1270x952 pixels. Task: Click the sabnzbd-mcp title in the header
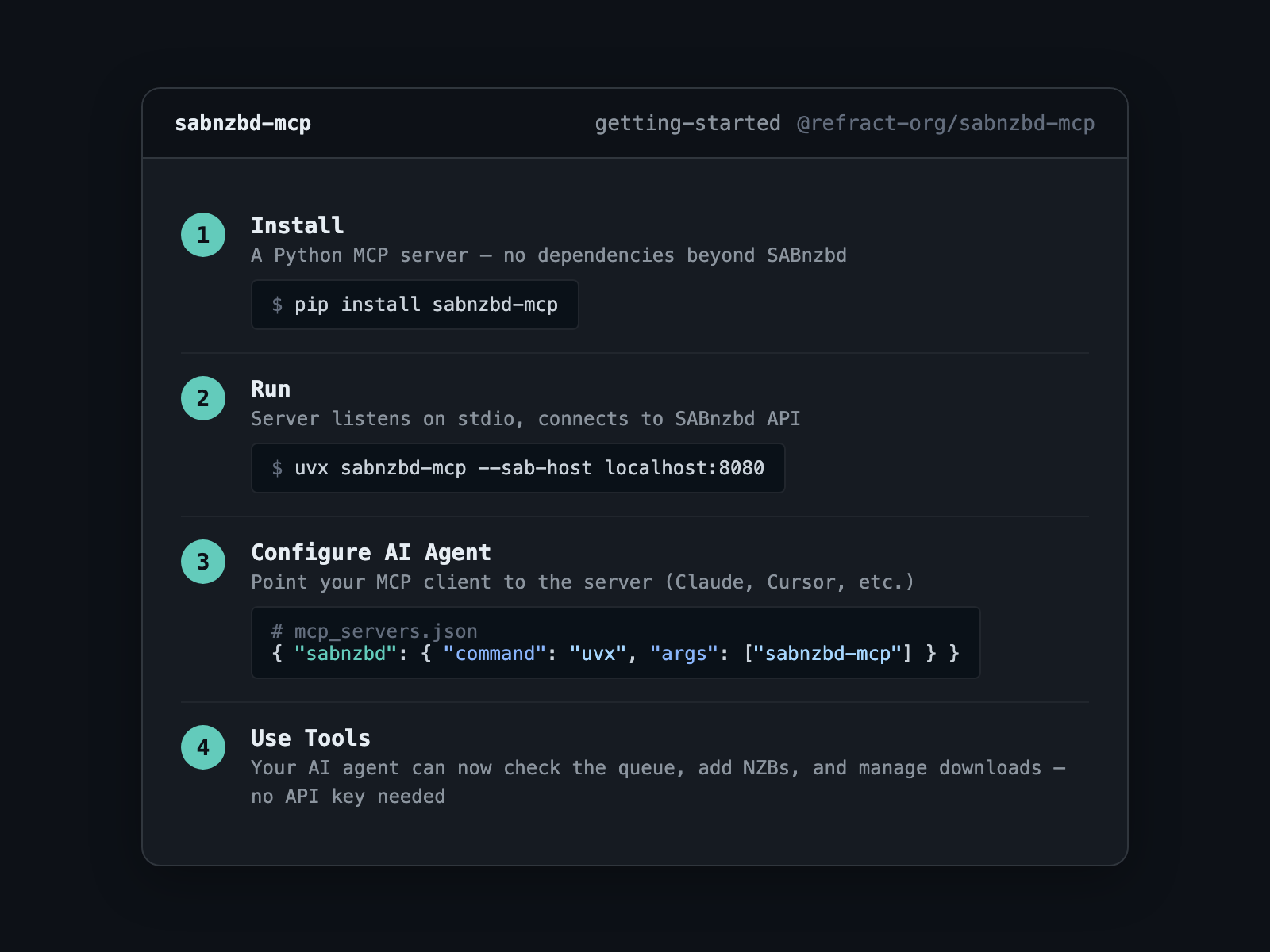click(243, 123)
